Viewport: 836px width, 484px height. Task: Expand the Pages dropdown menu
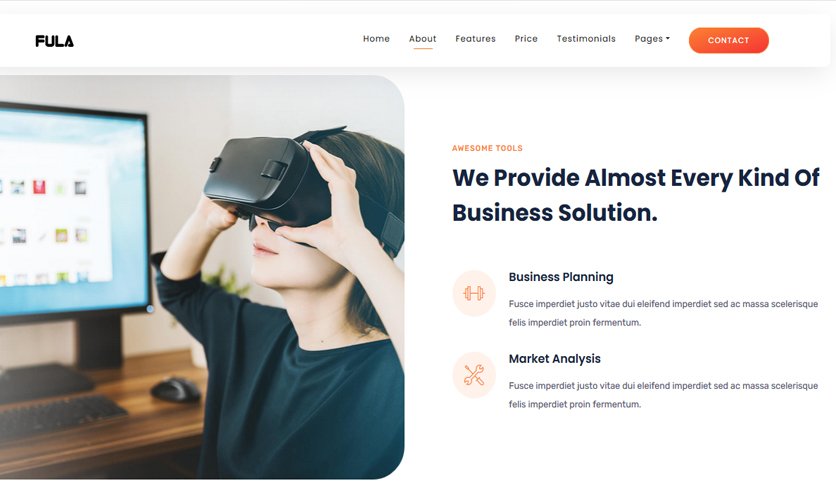coord(652,39)
